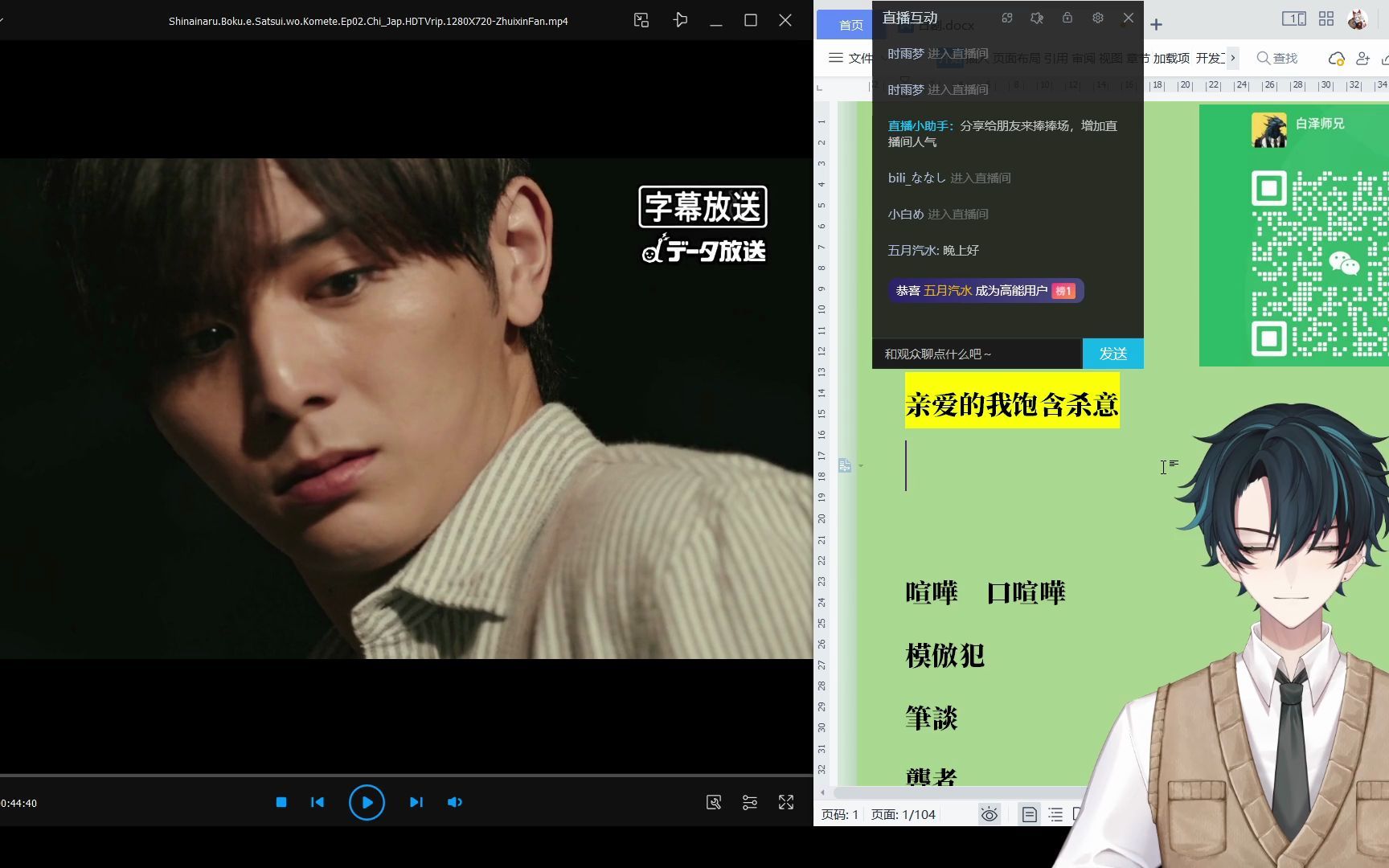
Task: Open the WPS apps grid icon
Action: 1326,19
